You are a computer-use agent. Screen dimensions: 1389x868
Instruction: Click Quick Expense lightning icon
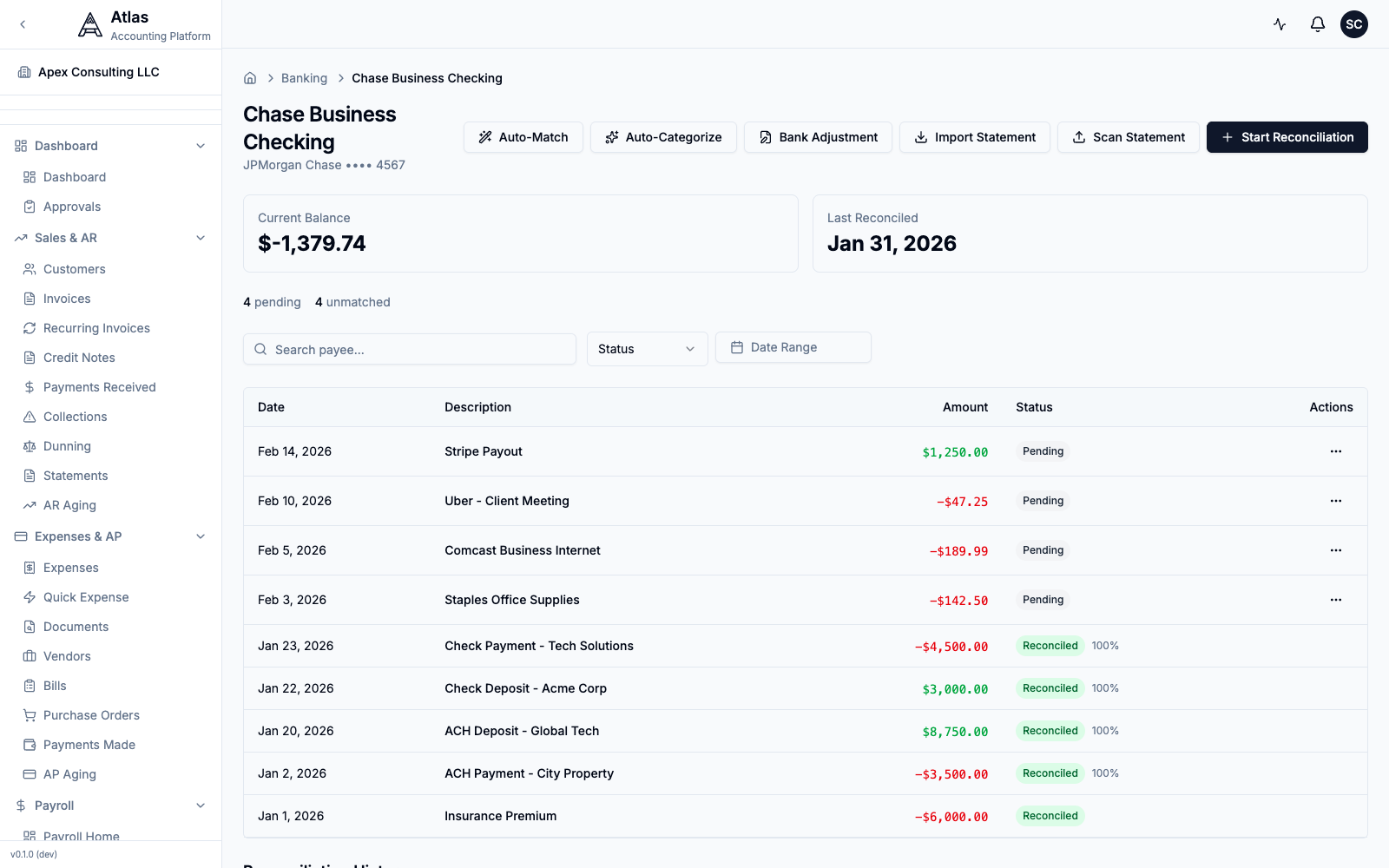[x=30, y=597]
